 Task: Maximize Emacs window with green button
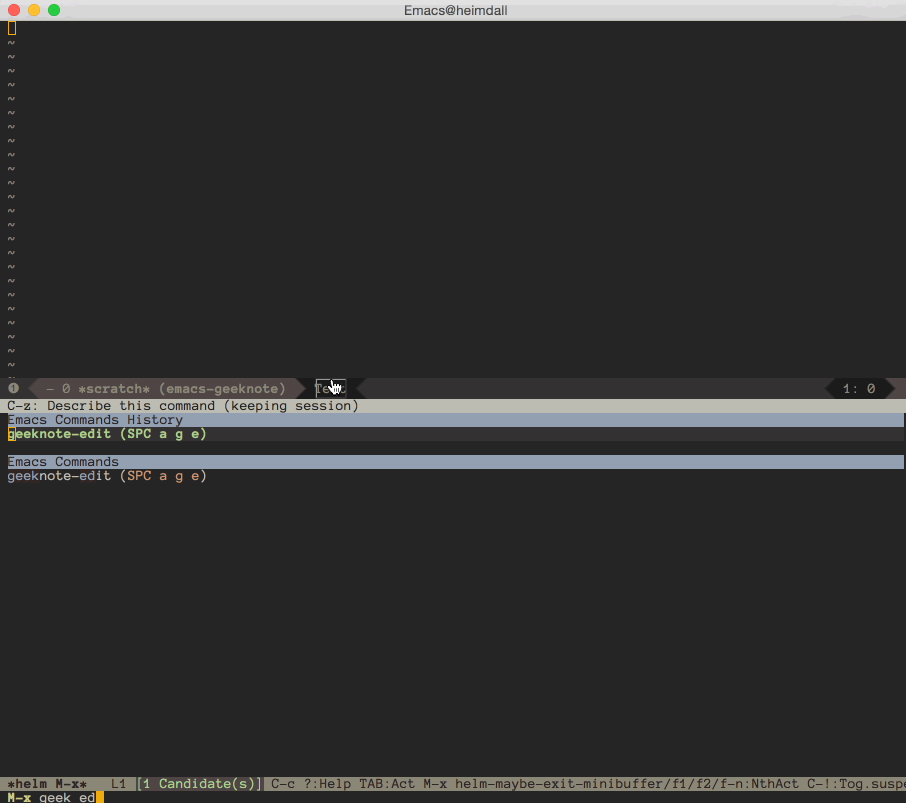tap(54, 10)
